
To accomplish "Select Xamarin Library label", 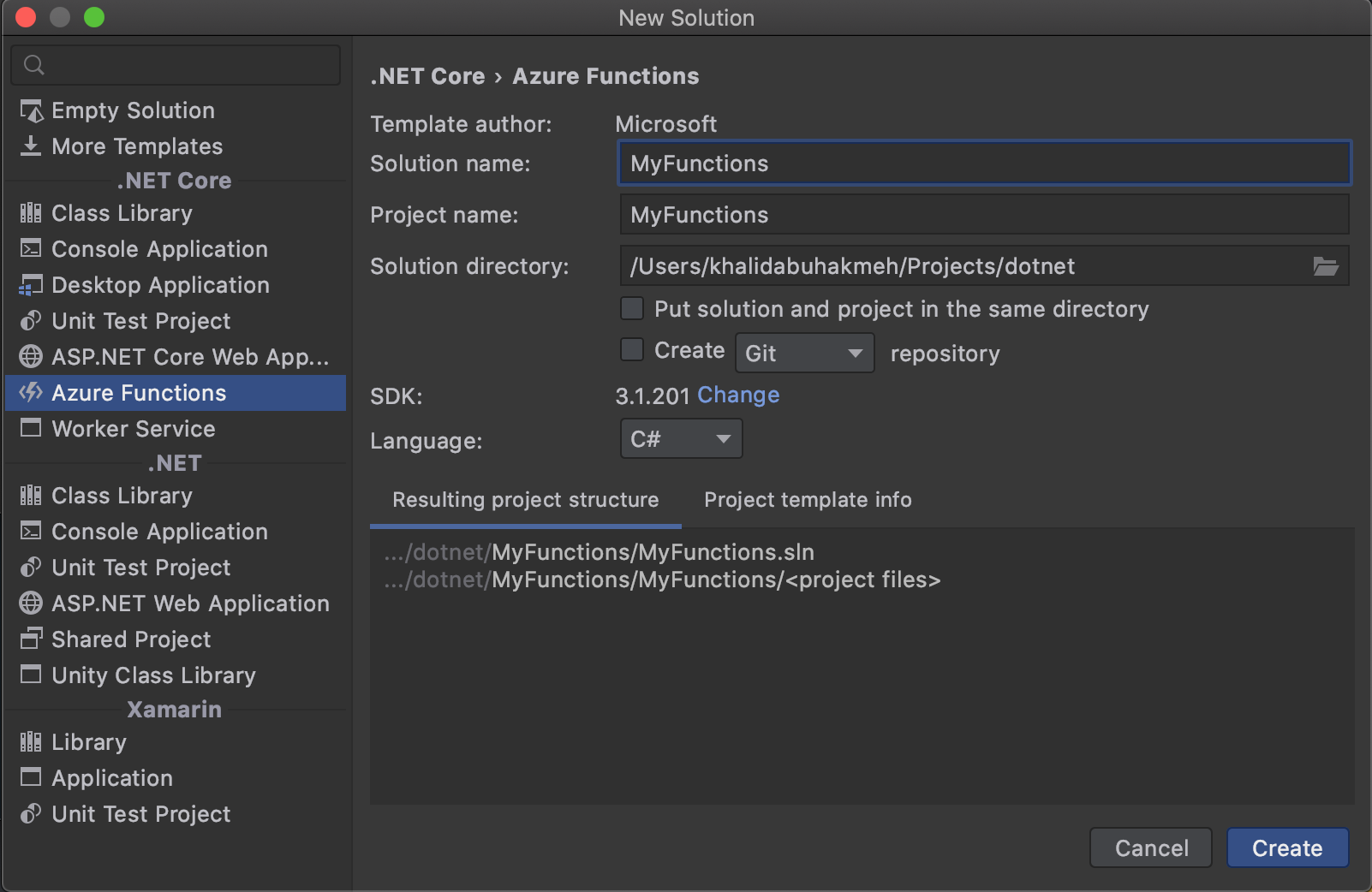I will [89, 742].
